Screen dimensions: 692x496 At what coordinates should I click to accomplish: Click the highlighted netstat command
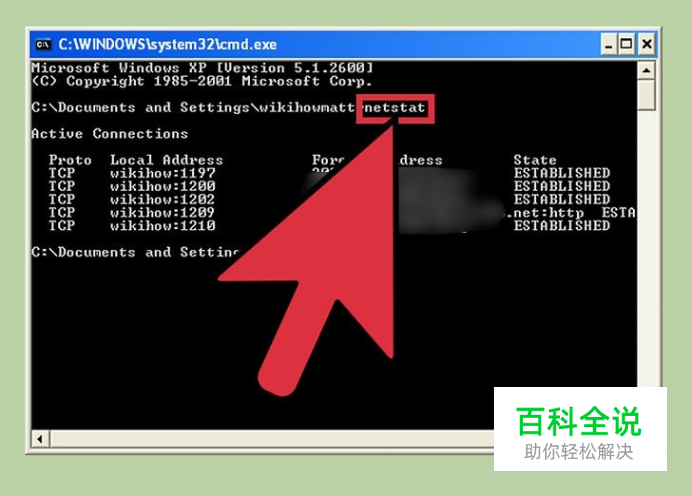click(395, 108)
